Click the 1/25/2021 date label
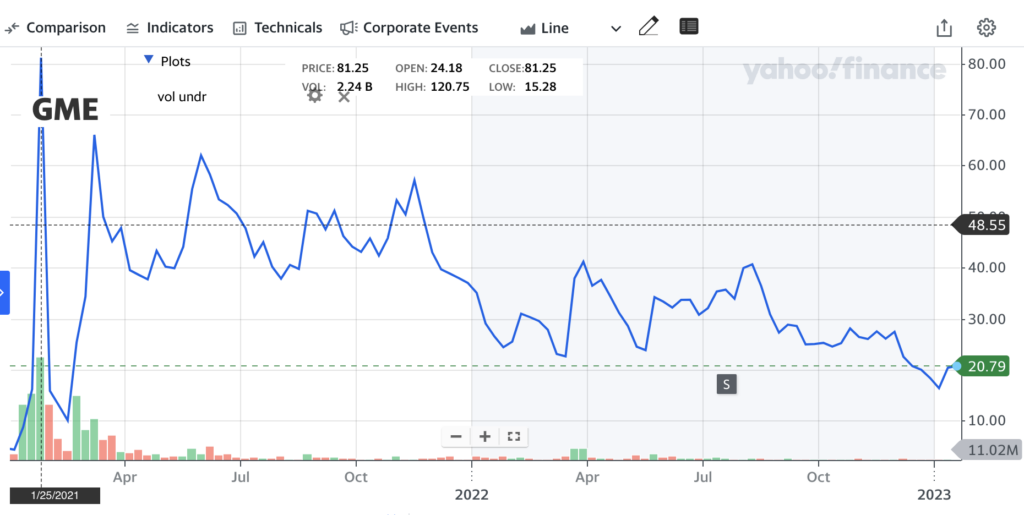Screen dimensions: 1024x515 (x=55, y=496)
